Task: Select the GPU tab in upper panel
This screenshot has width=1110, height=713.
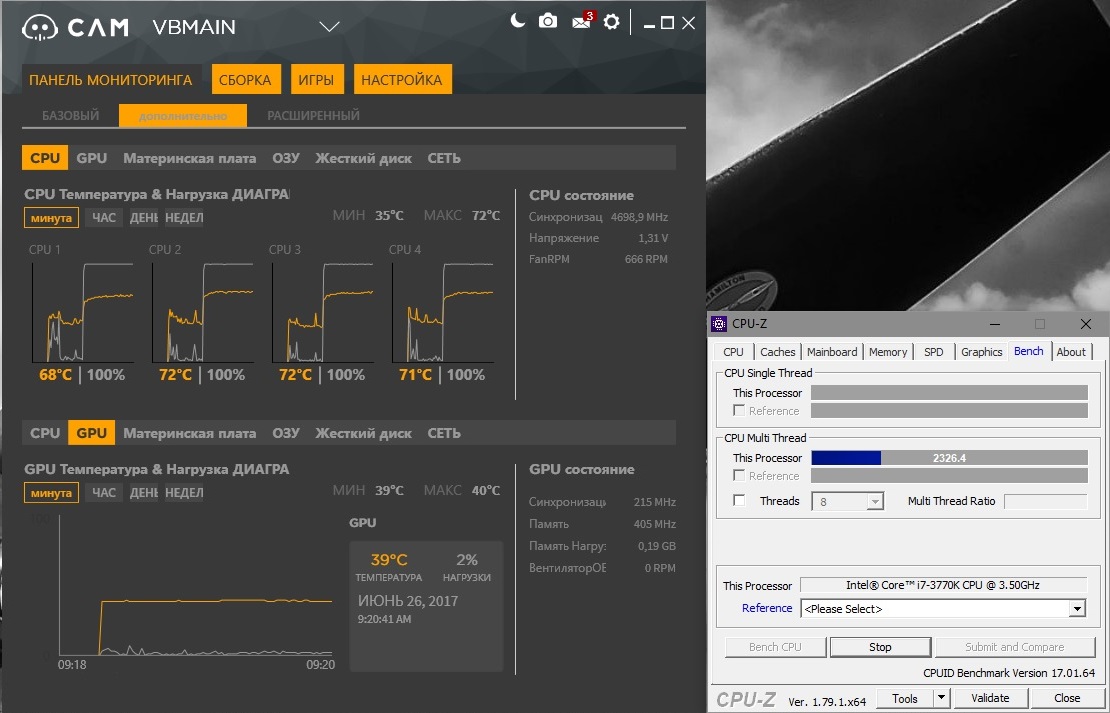Action: tap(92, 158)
